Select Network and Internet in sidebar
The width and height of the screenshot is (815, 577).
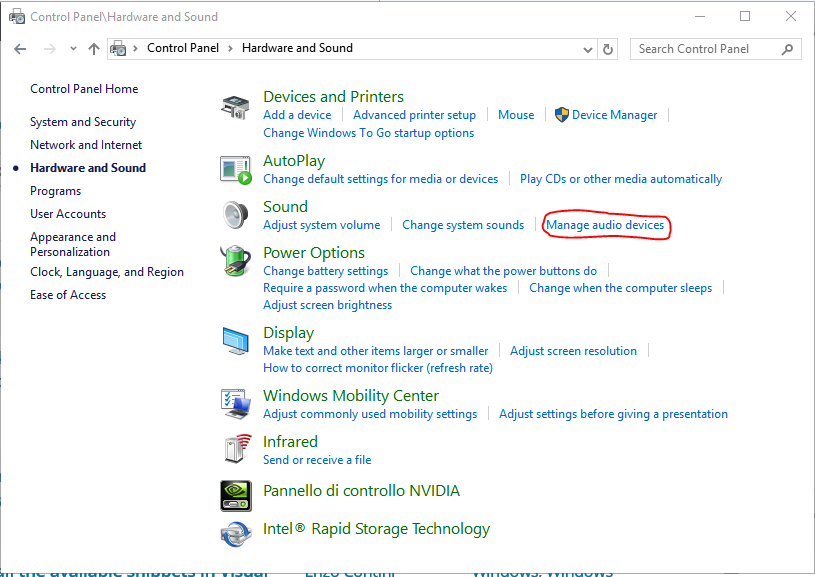click(86, 145)
